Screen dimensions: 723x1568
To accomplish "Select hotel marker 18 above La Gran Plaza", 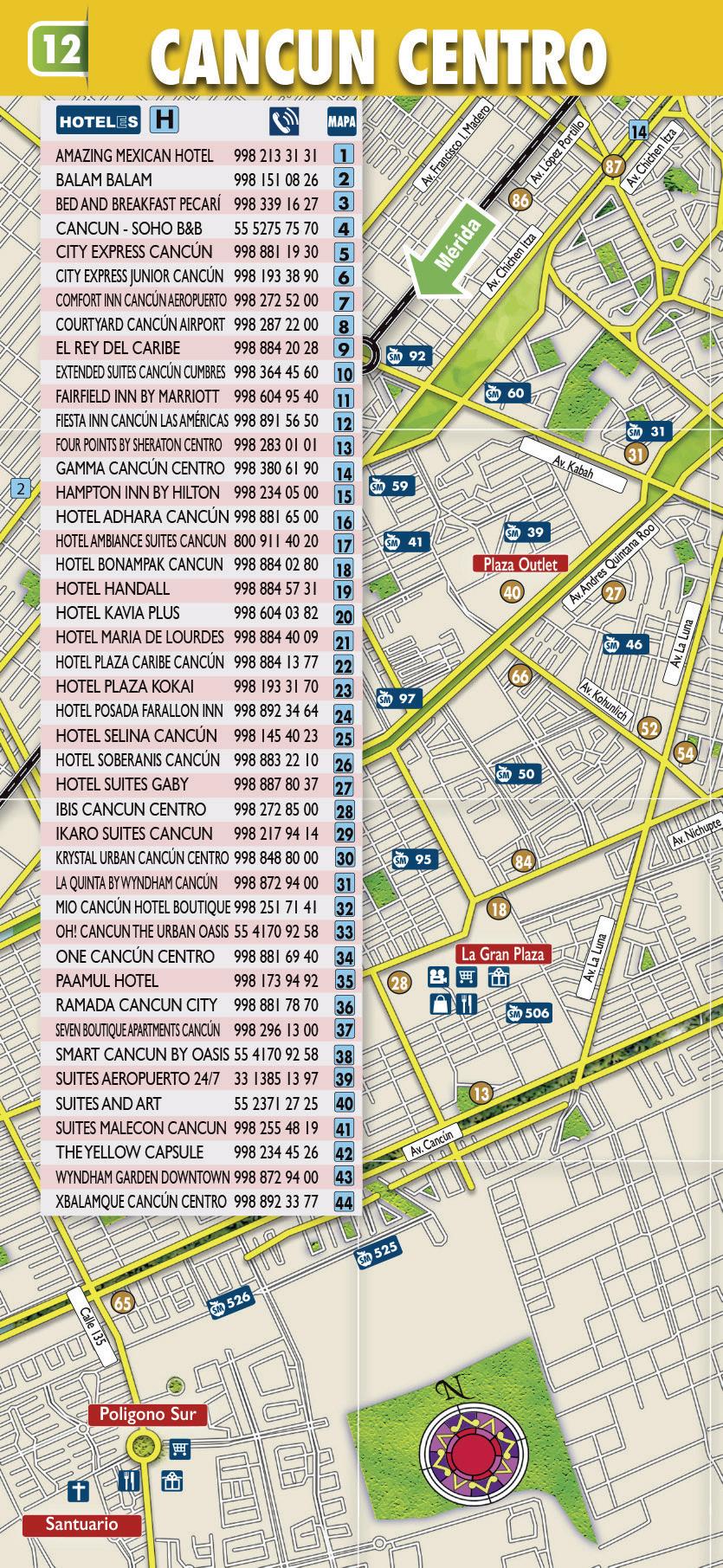I will 499,909.
